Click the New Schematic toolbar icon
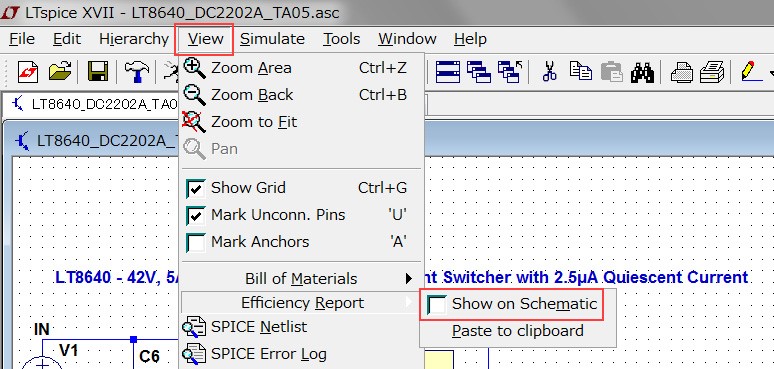774x369 pixels. tap(28, 72)
